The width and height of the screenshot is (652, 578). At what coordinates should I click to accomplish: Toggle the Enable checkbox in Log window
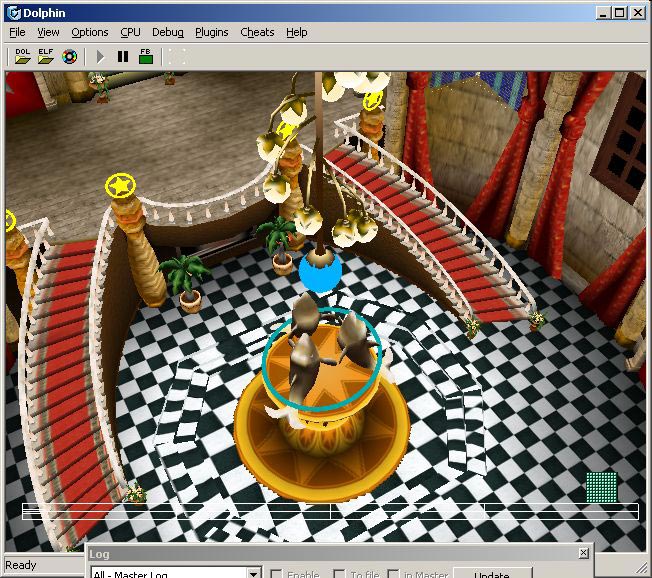click(x=276, y=574)
